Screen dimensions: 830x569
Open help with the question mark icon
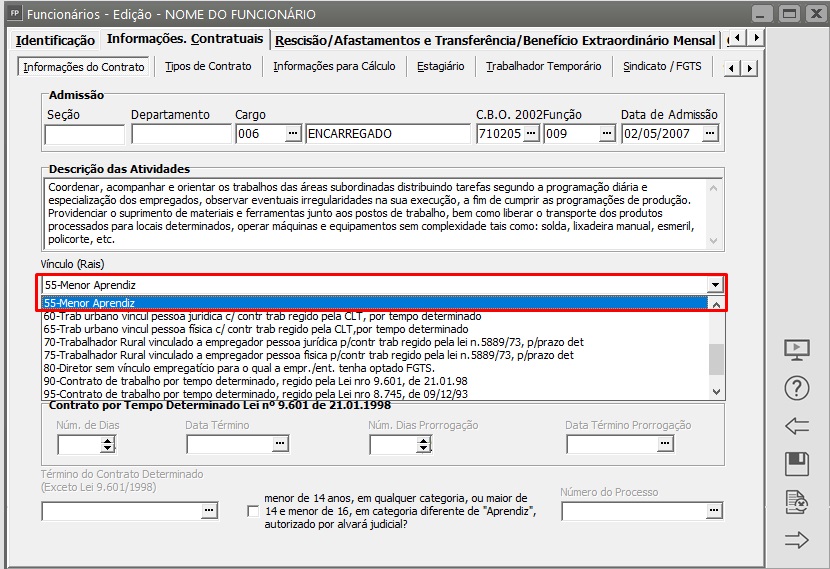(x=797, y=388)
